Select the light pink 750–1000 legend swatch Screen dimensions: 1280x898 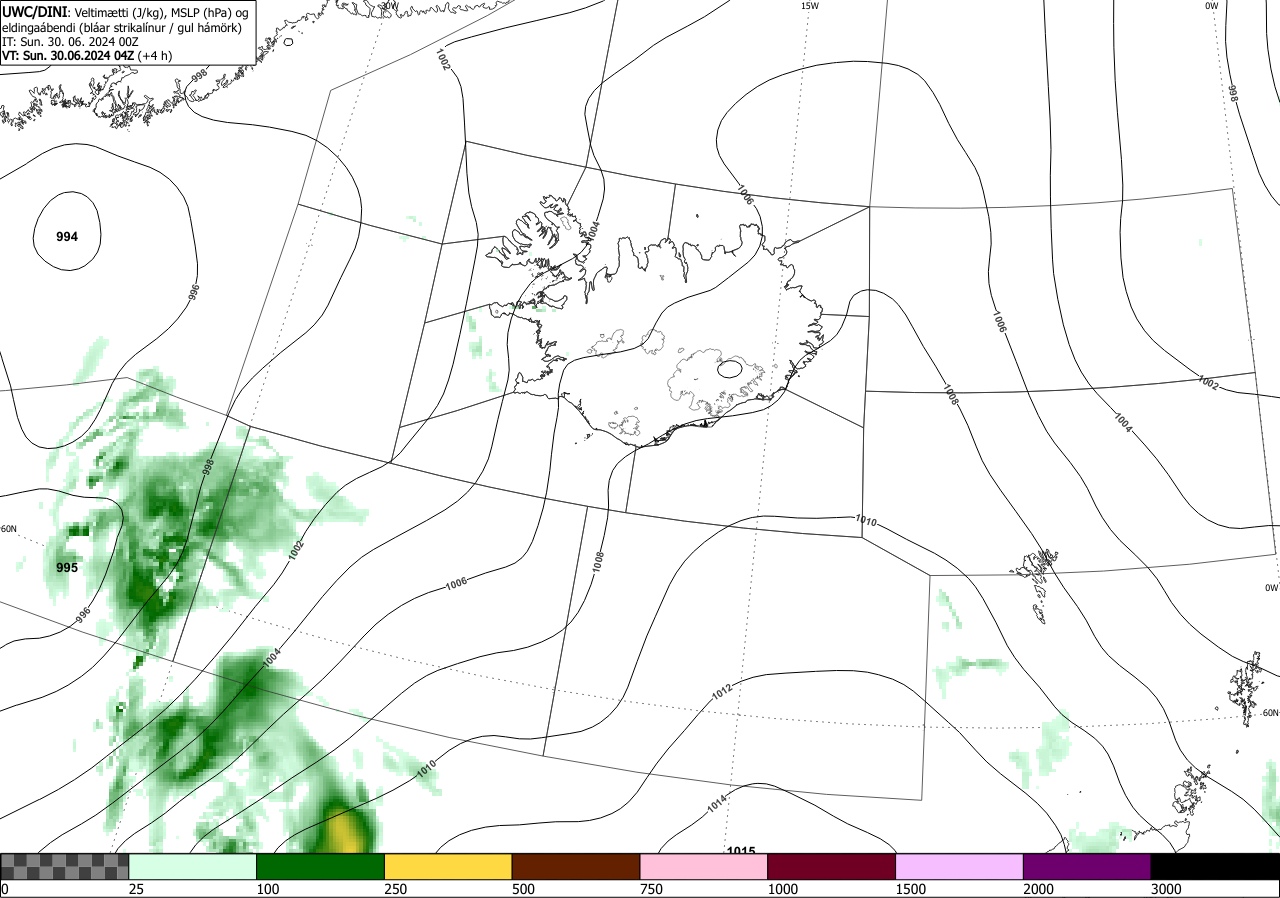point(703,867)
